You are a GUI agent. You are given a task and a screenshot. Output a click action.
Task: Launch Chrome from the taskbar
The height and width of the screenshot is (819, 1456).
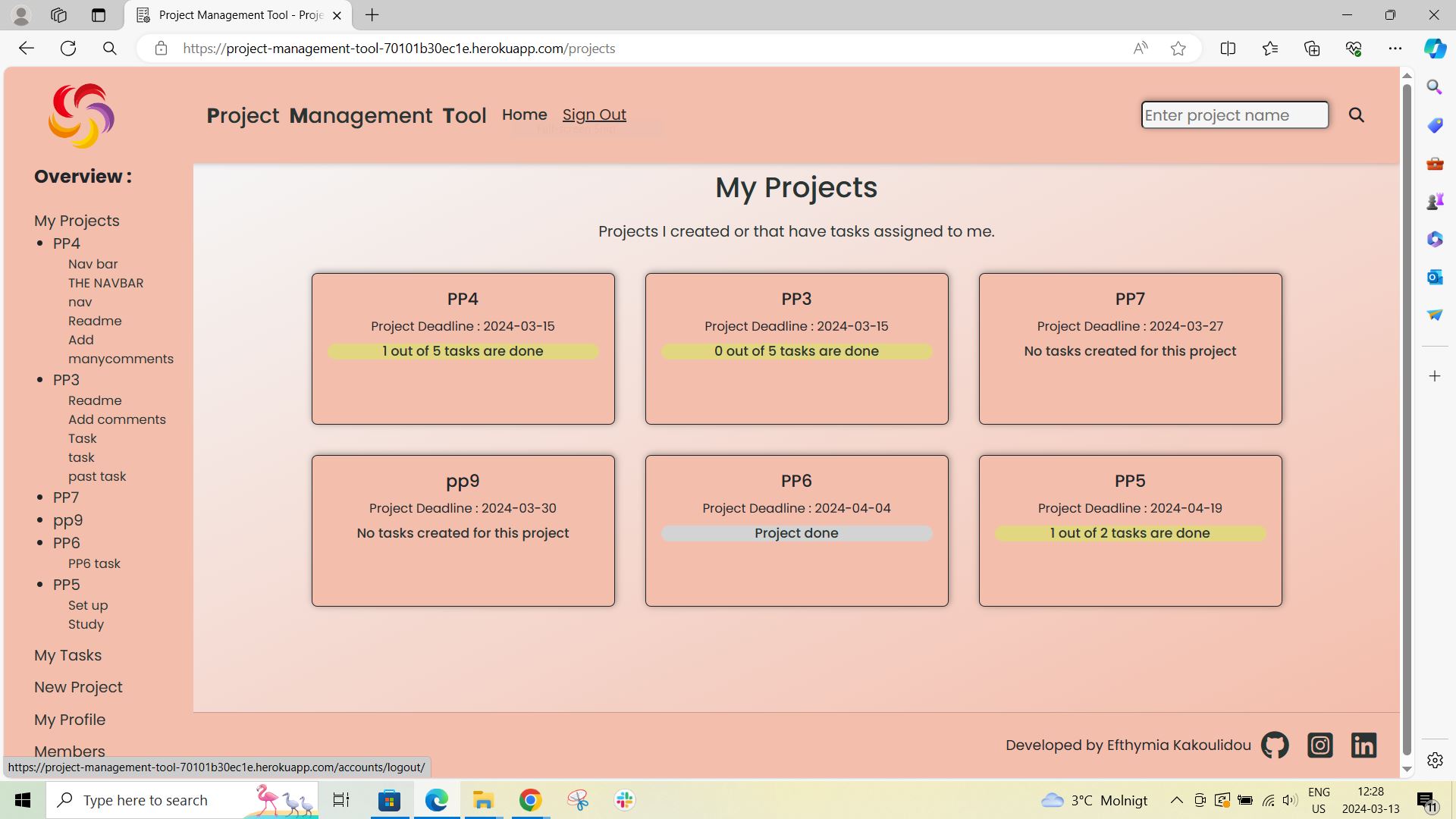[530, 800]
